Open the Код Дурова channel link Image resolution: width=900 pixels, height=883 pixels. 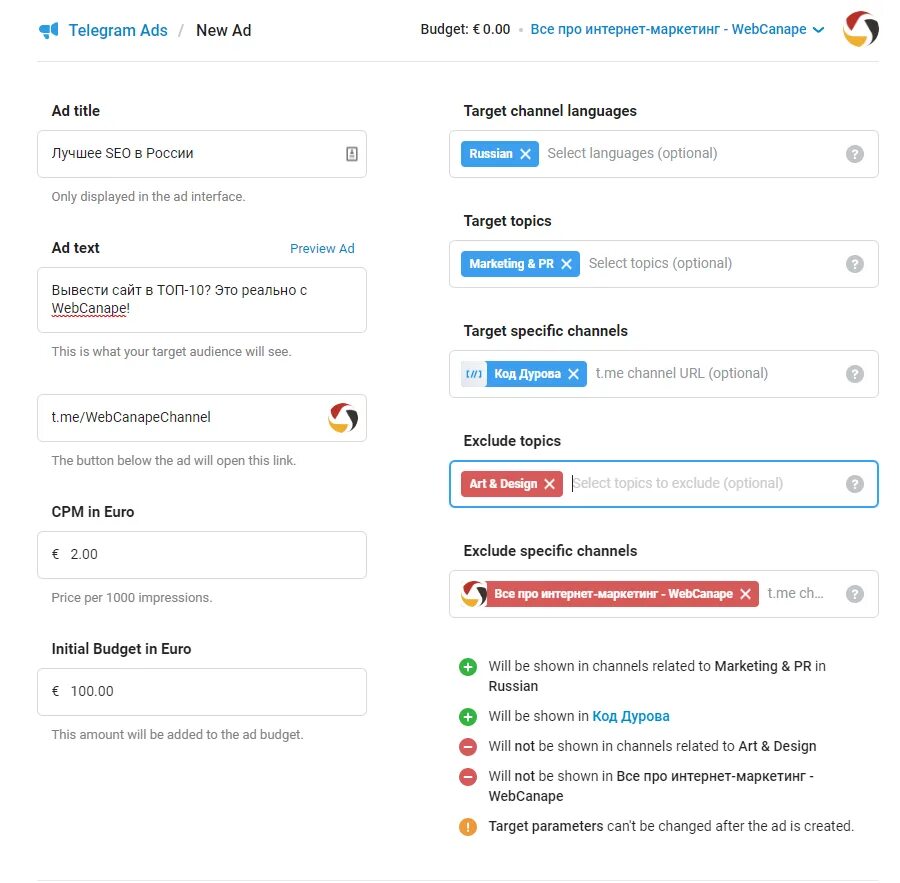tap(631, 717)
